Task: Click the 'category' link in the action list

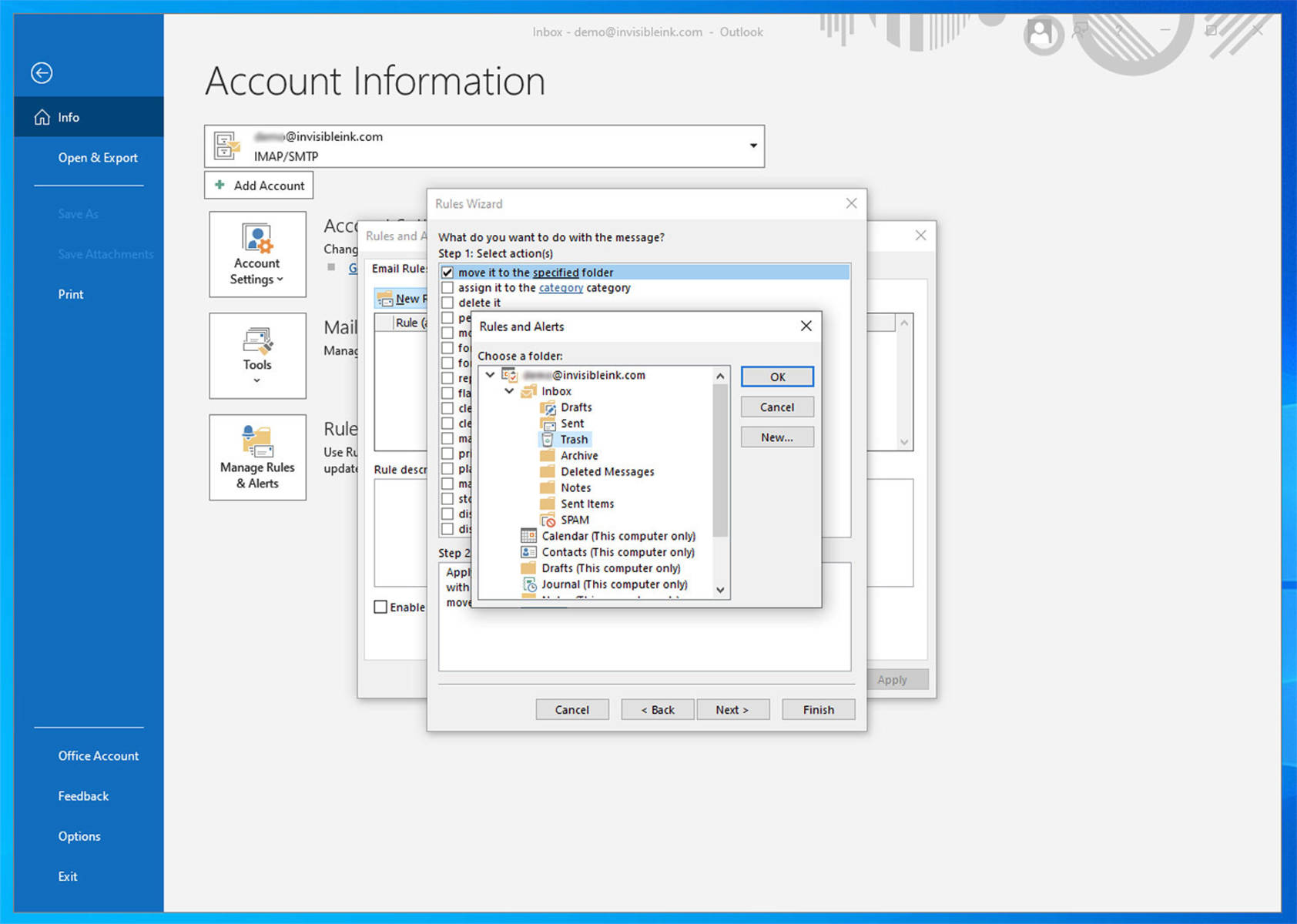Action: click(561, 287)
